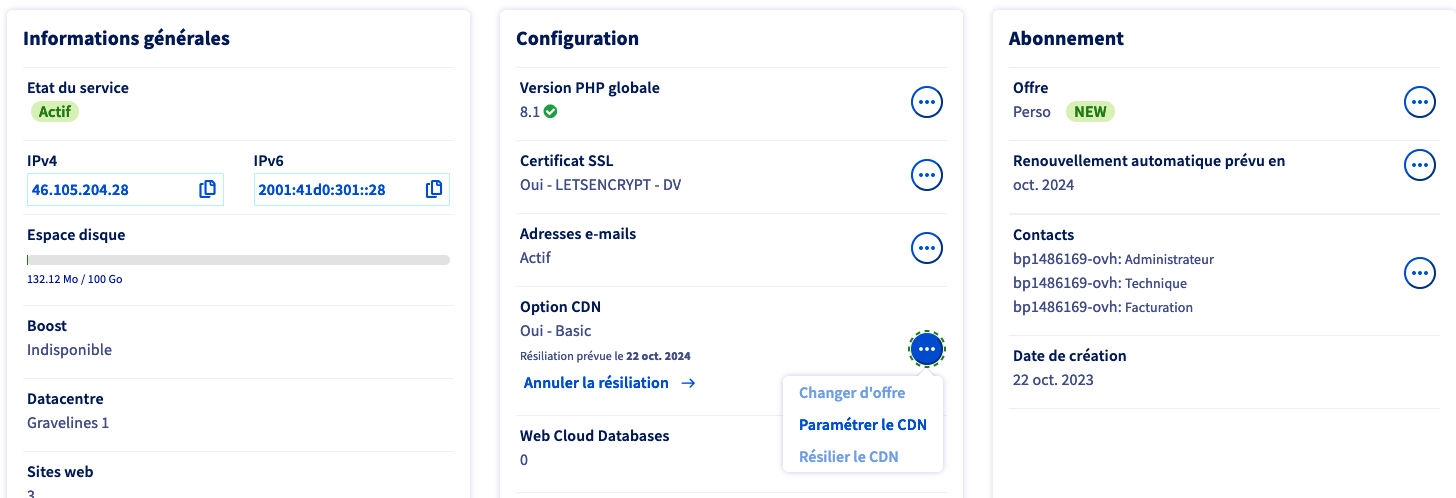This screenshot has height=498, width=1456.
Task: Open actions menu for Version PHP globale
Action: click(x=927, y=102)
